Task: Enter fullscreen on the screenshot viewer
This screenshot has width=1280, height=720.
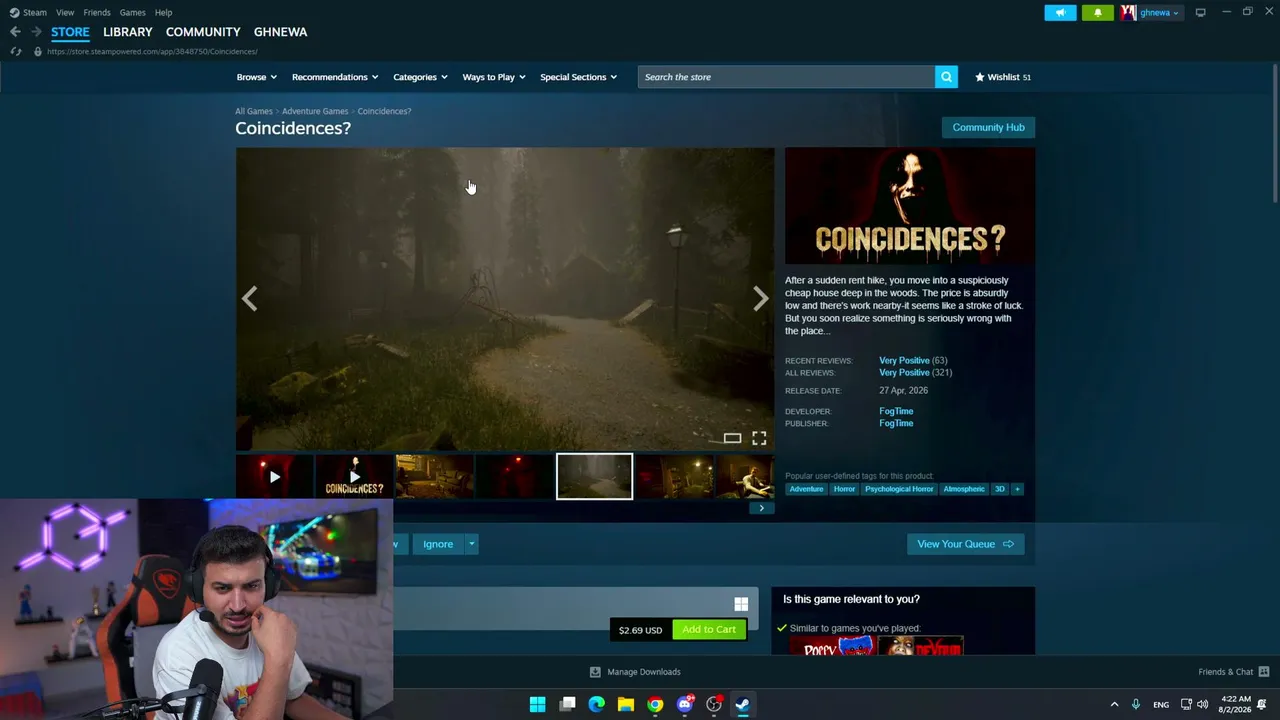Action: pos(759,438)
